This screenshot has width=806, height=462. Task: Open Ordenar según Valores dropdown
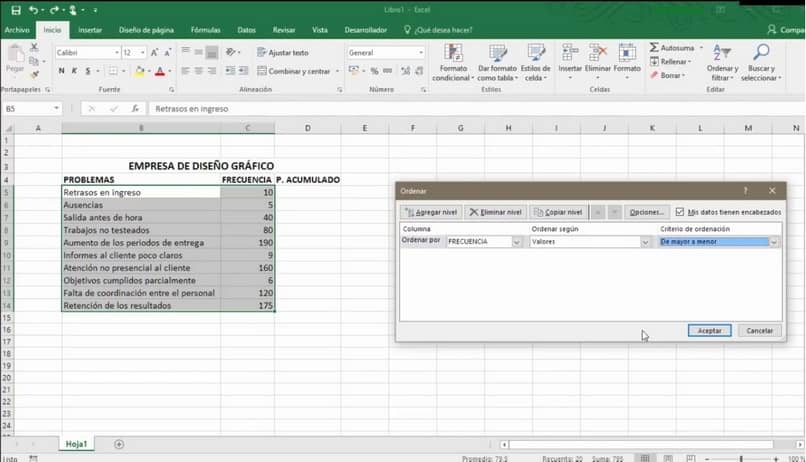point(645,242)
